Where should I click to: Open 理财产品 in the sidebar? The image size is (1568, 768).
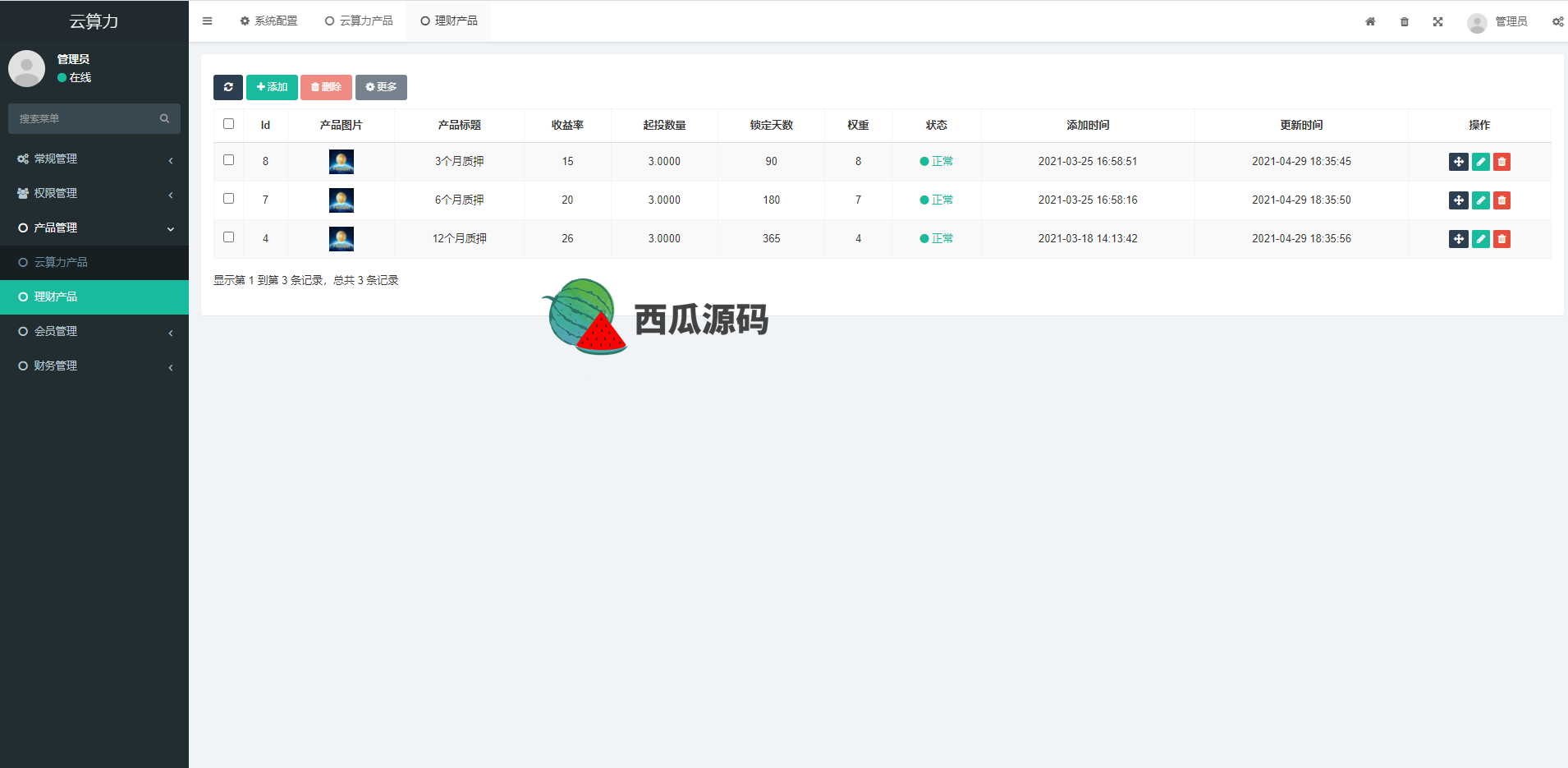tap(94, 297)
